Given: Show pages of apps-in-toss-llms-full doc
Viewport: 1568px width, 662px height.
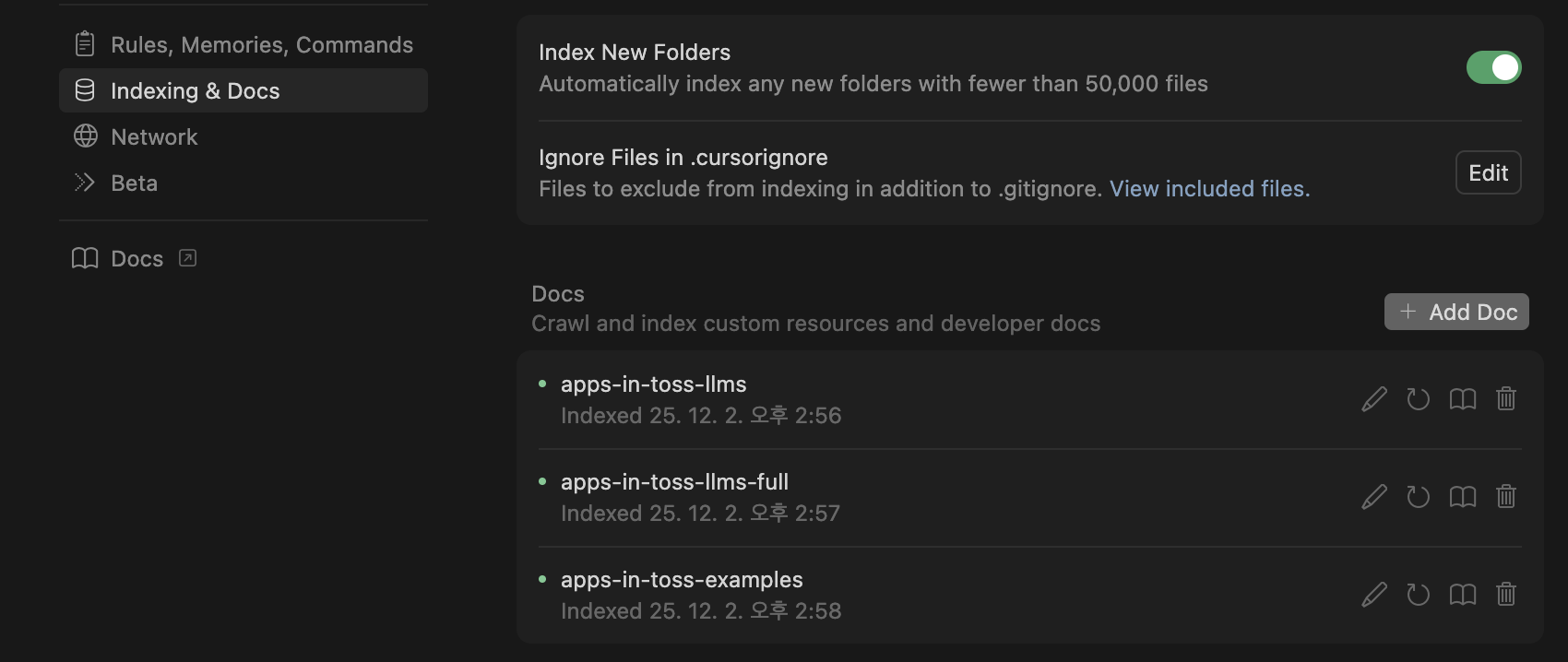Looking at the screenshot, I should pyautogui.click(x=1463, y=497).
